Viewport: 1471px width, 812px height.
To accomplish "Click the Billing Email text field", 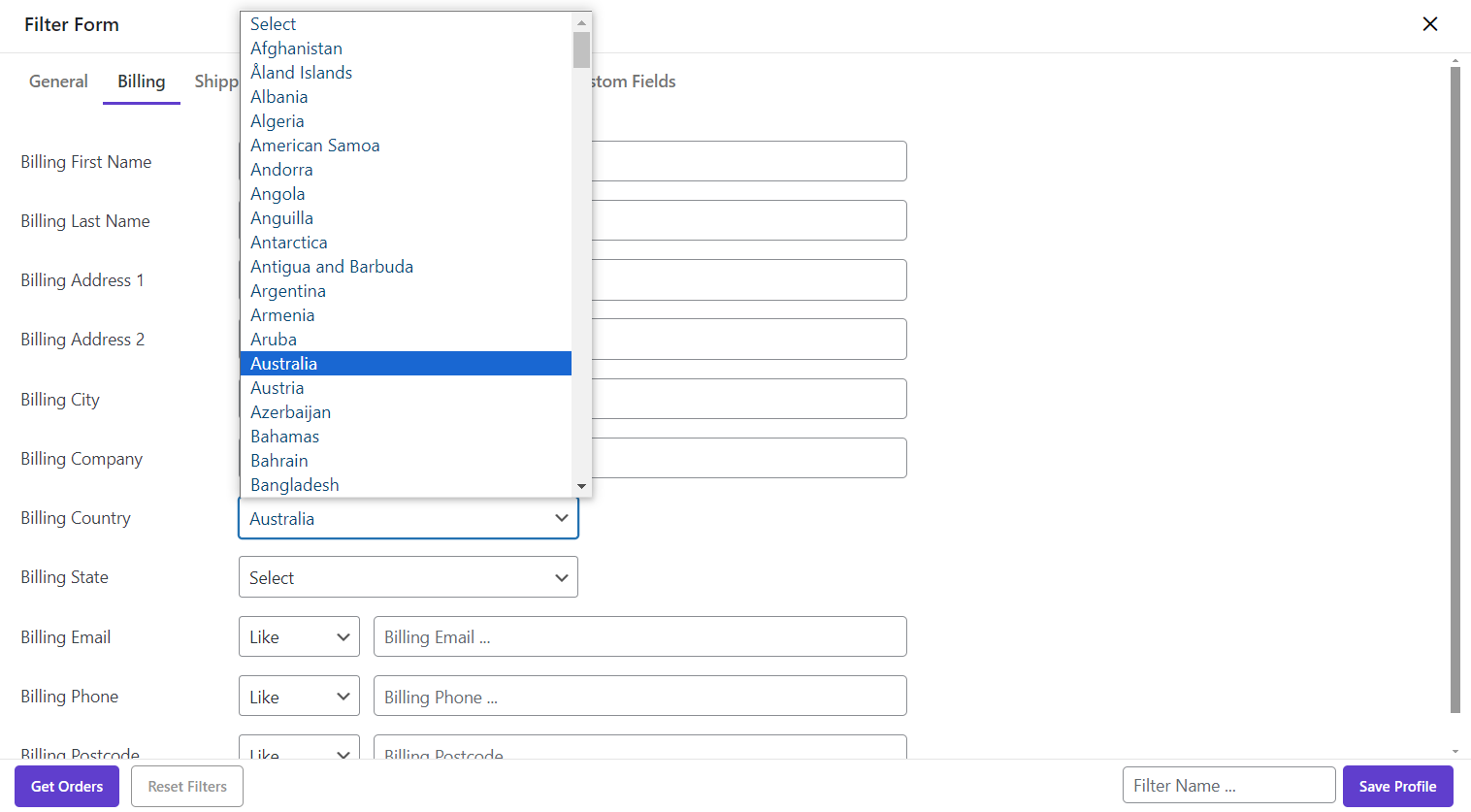I will pyautogui.click(x=639, y=637).
